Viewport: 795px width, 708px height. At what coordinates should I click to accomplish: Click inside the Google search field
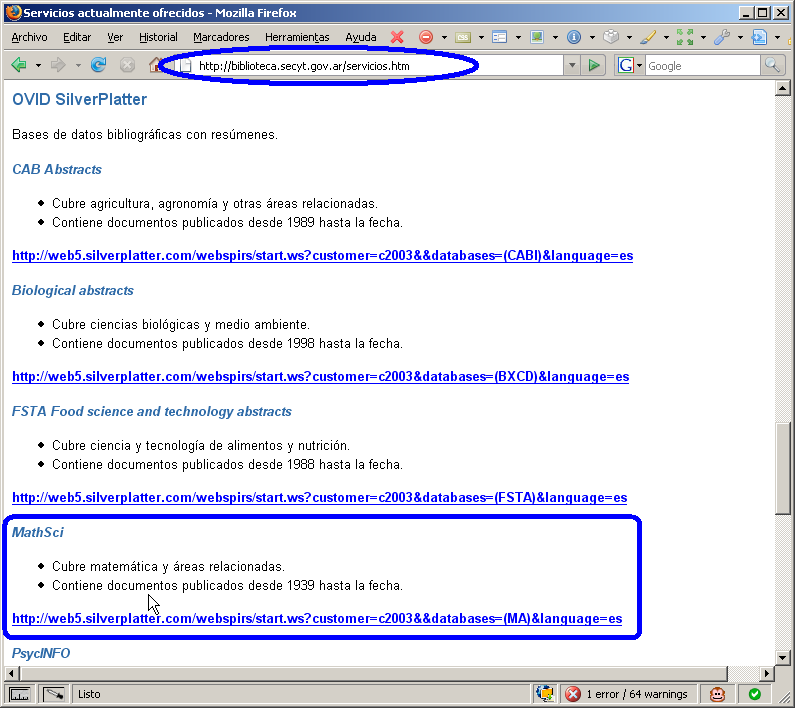pos(700,65)
